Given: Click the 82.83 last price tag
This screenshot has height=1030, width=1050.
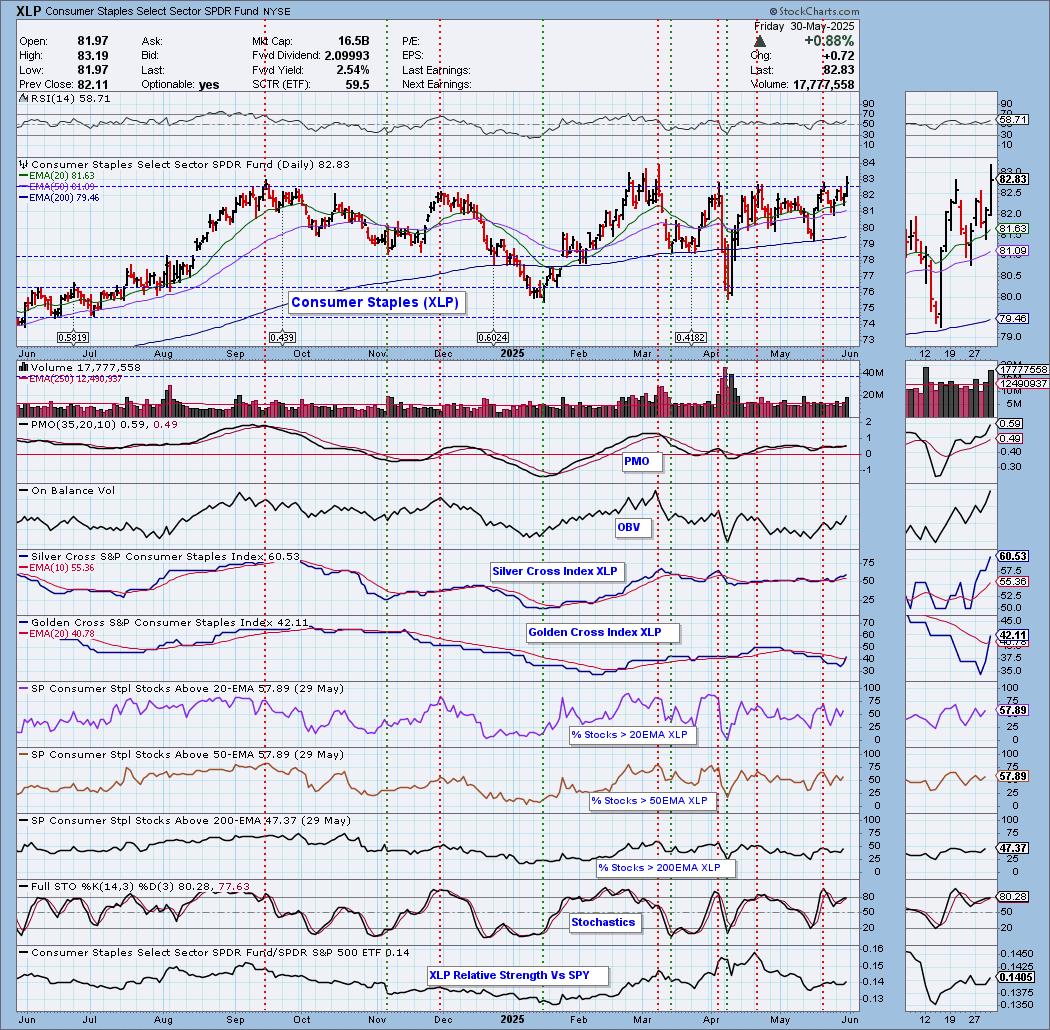Looking at the screenshot, I should [1012, 179].
